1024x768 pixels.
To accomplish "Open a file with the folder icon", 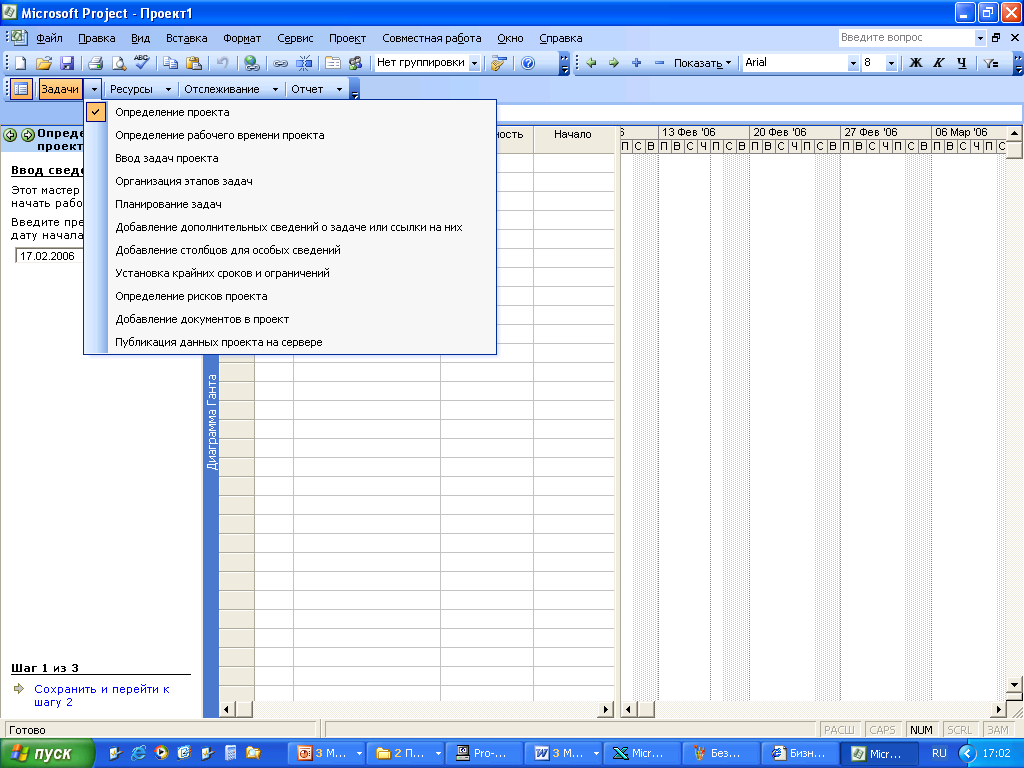I will (x=44, y=63).
